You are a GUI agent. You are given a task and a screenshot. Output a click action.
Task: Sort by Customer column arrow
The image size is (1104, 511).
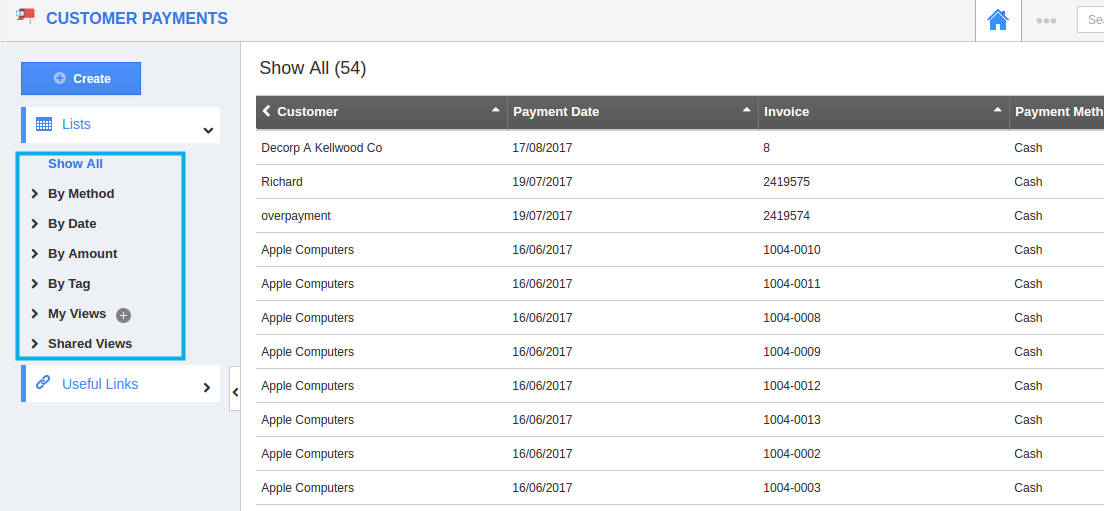(496, 110)
